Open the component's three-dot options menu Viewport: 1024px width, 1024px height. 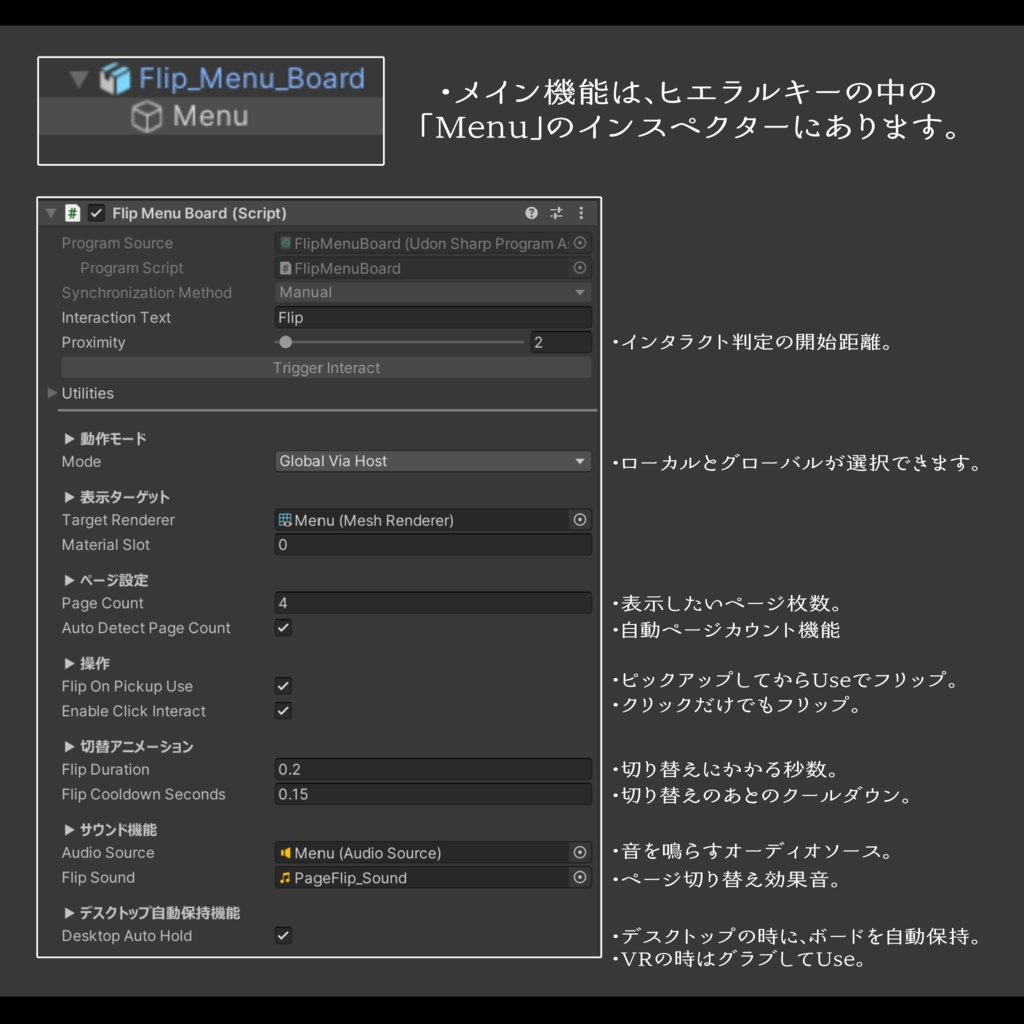(x=581, y=212)
